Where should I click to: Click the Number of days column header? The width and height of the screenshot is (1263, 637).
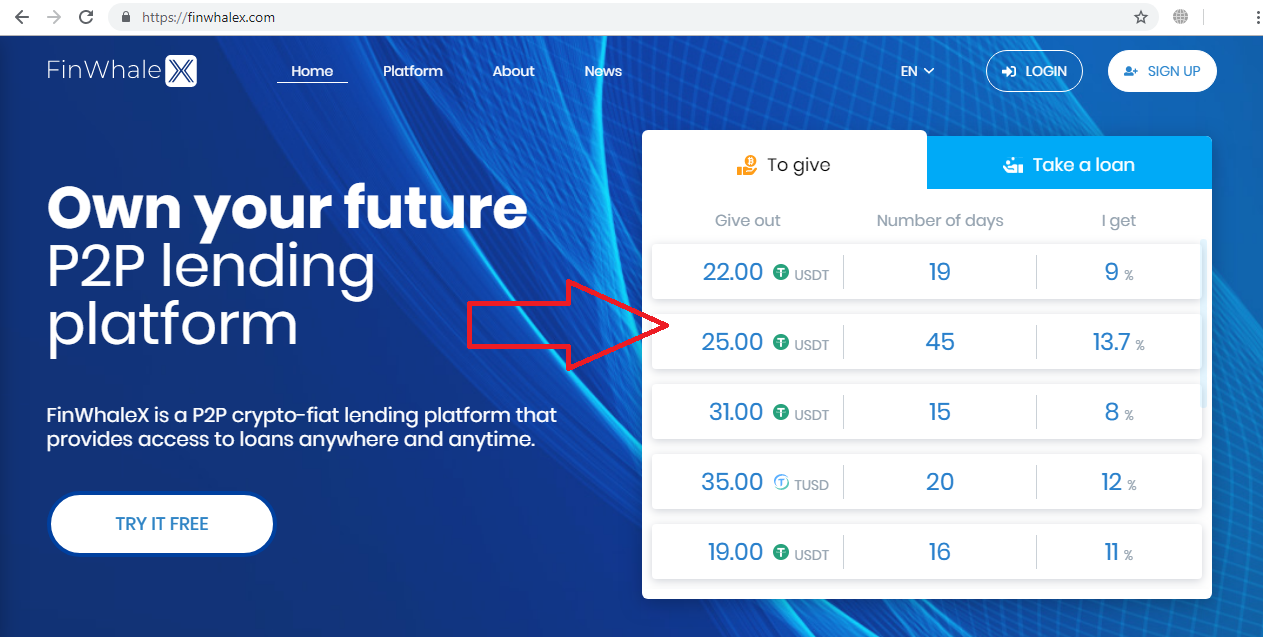point(940,220)
